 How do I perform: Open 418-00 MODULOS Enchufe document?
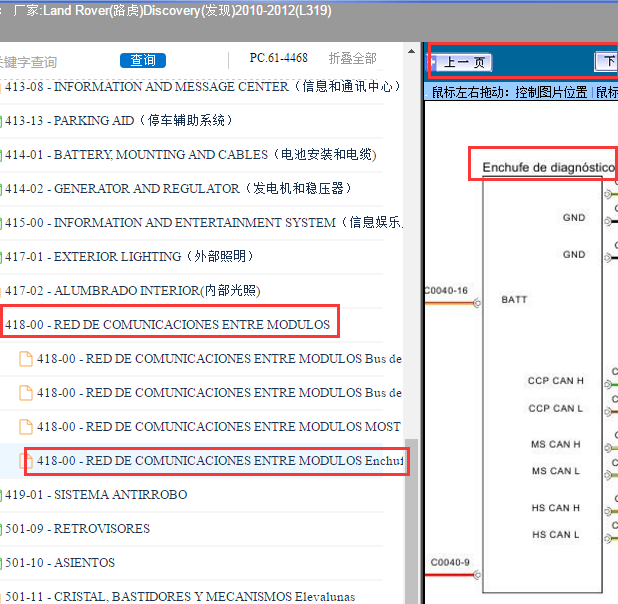(220, 460)
